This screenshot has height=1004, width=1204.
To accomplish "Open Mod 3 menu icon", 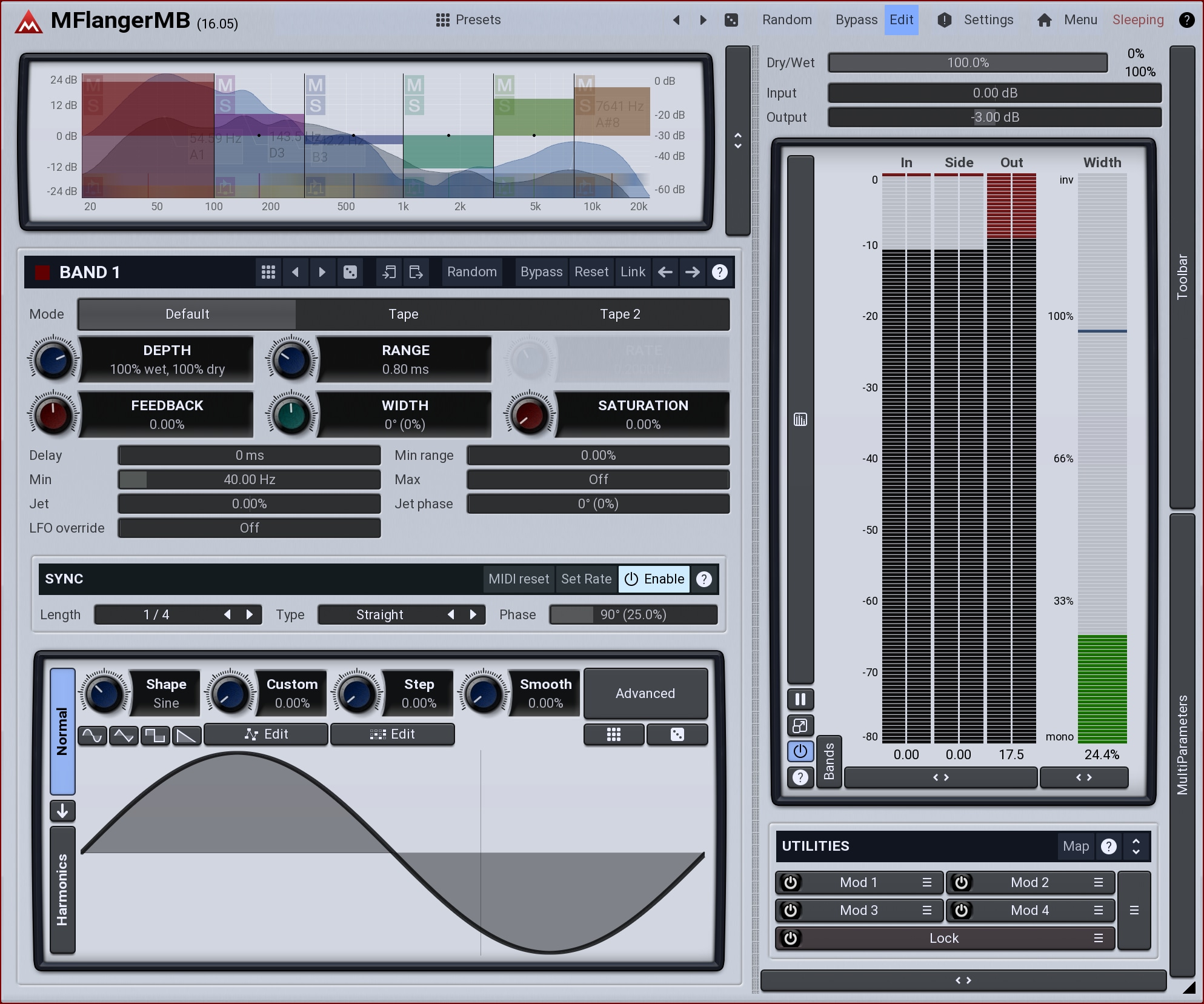I will click(927, 911).
